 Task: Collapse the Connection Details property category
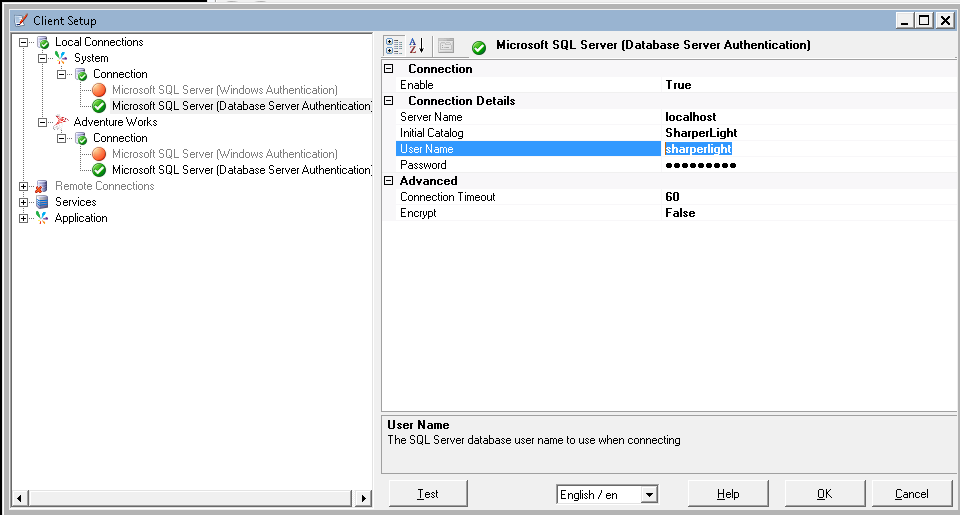click(x=389, y=100)
